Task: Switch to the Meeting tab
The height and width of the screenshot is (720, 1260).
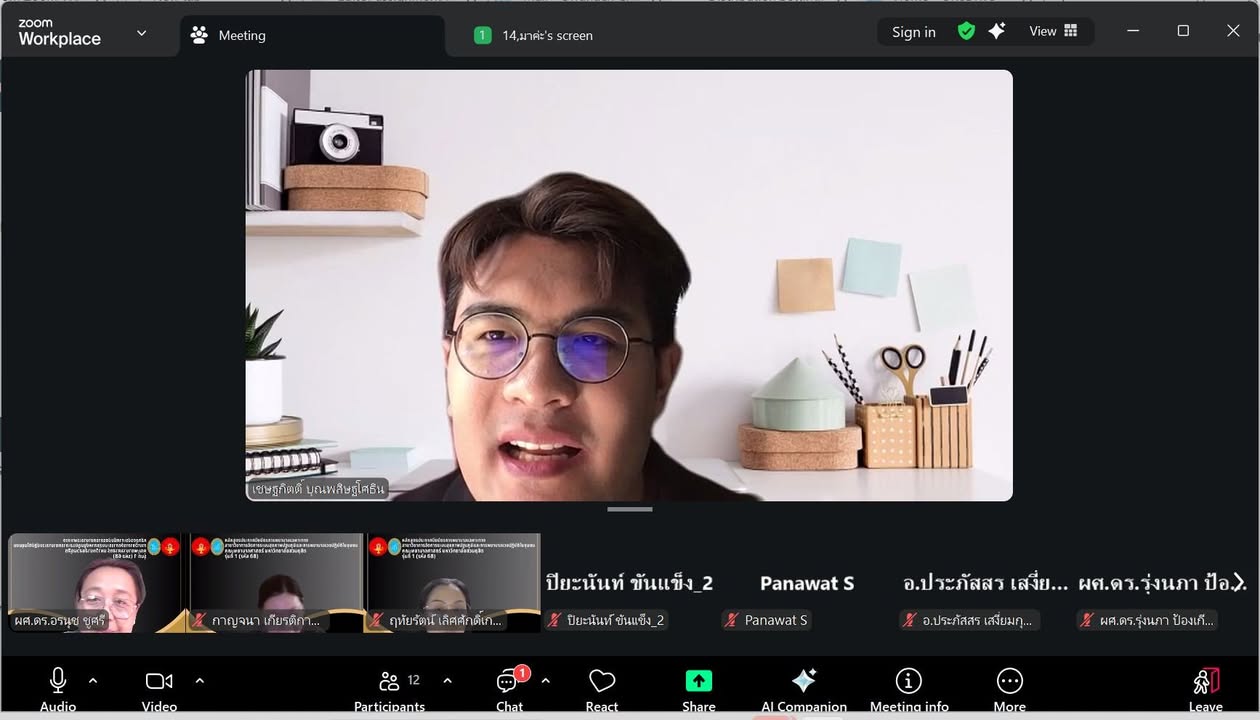Action: point(242,36)
